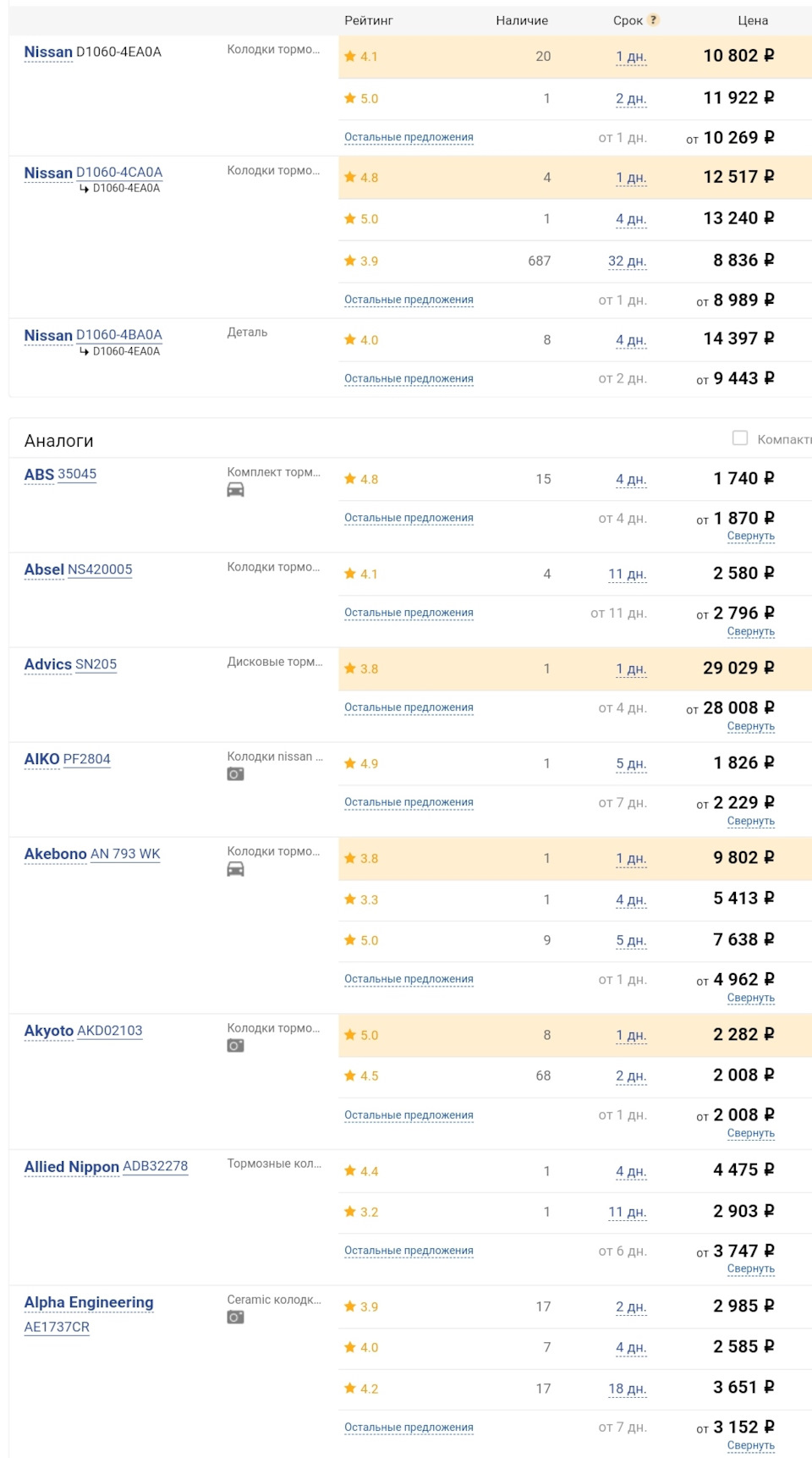
Task: Sort by the Цена column header
Action: coord(752,20)
